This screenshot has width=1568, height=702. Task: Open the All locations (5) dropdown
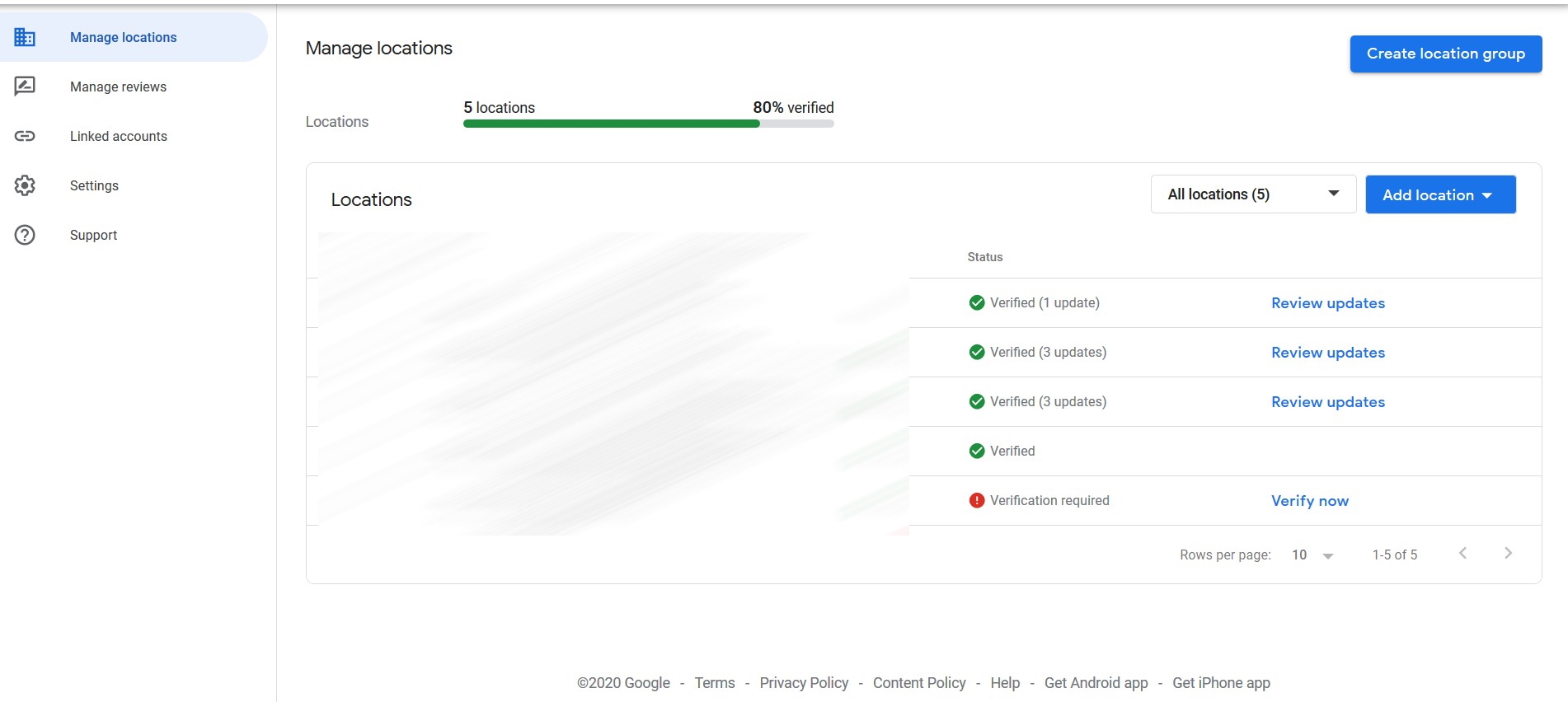click(x=1253, y=194)
